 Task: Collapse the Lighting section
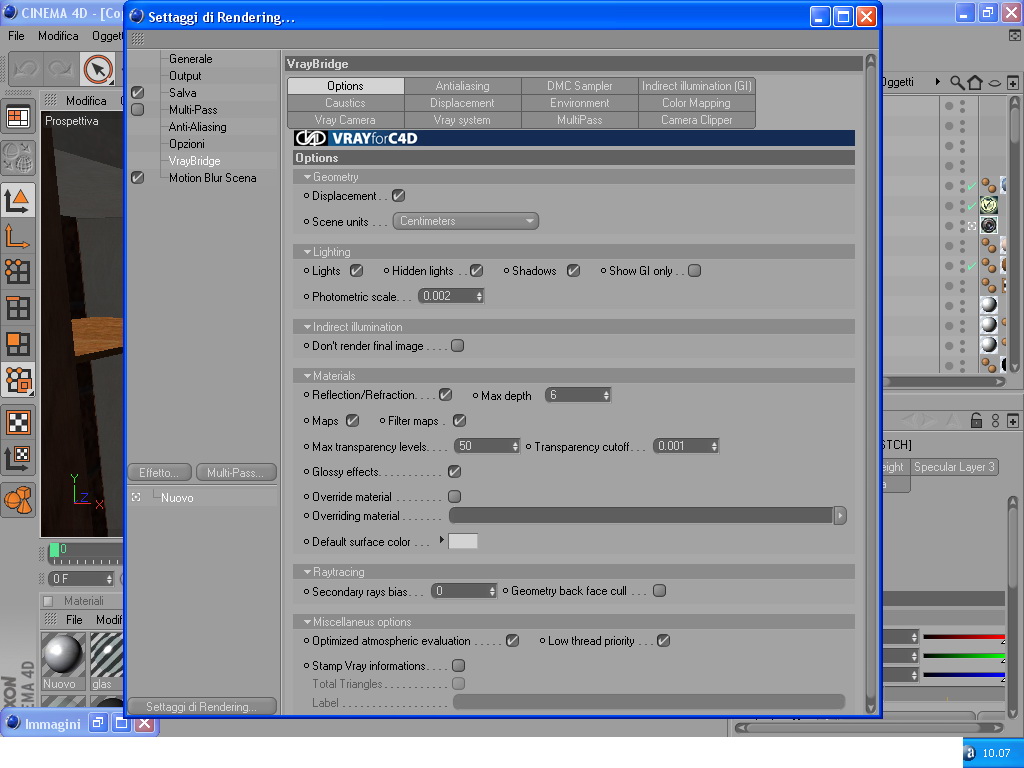click(307, 252)
